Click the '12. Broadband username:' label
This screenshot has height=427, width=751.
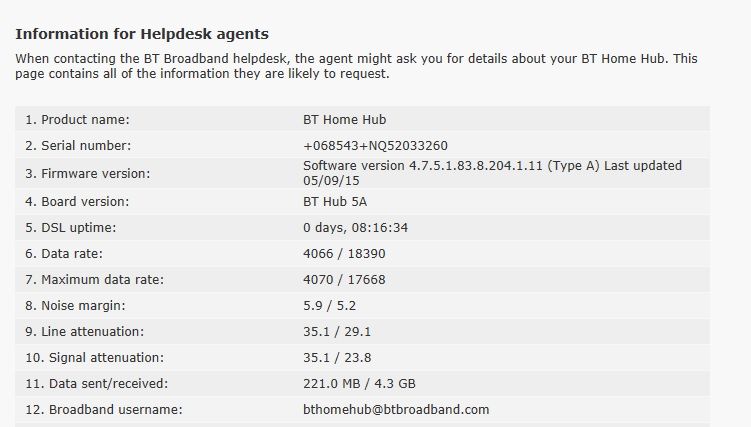coord(104,409)
